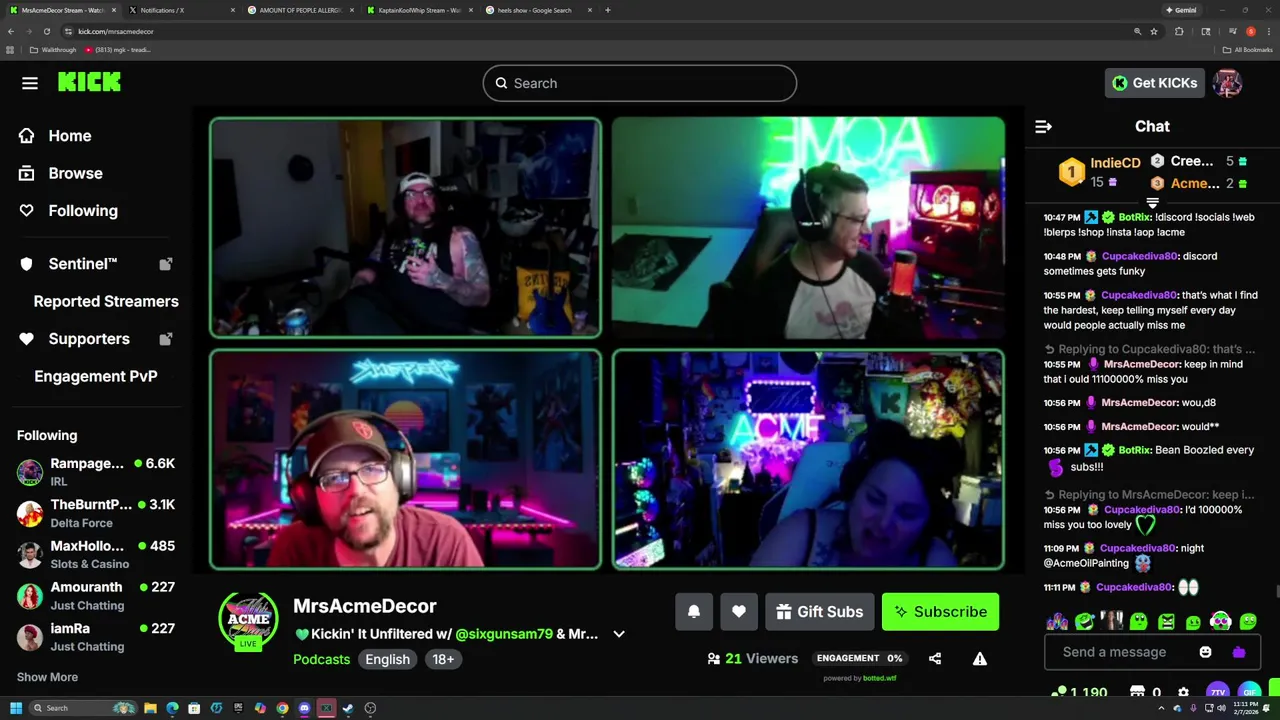Open chat settings gear icon

click(1184, 692)
